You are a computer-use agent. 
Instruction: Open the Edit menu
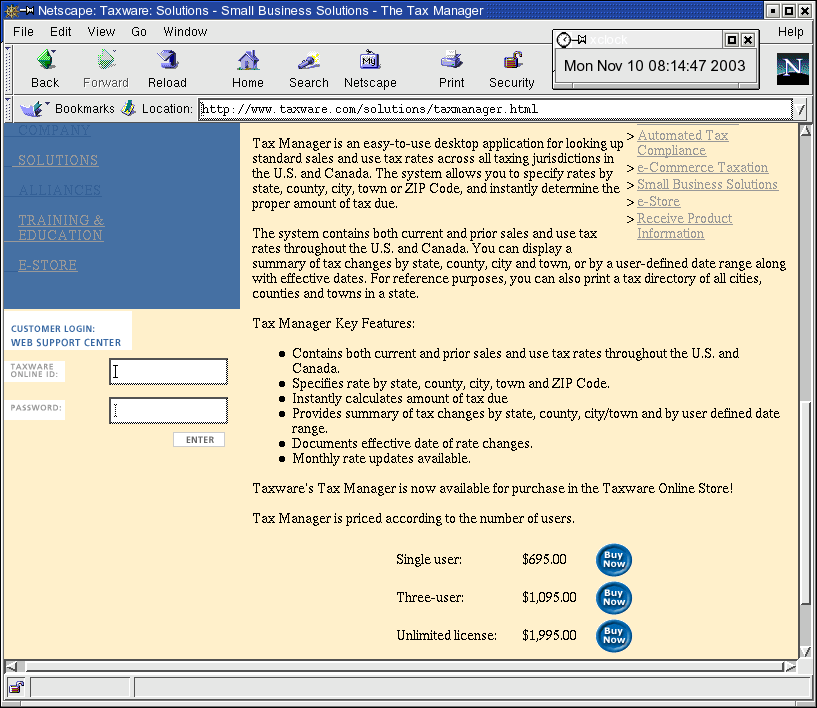(x=60, y=32)
